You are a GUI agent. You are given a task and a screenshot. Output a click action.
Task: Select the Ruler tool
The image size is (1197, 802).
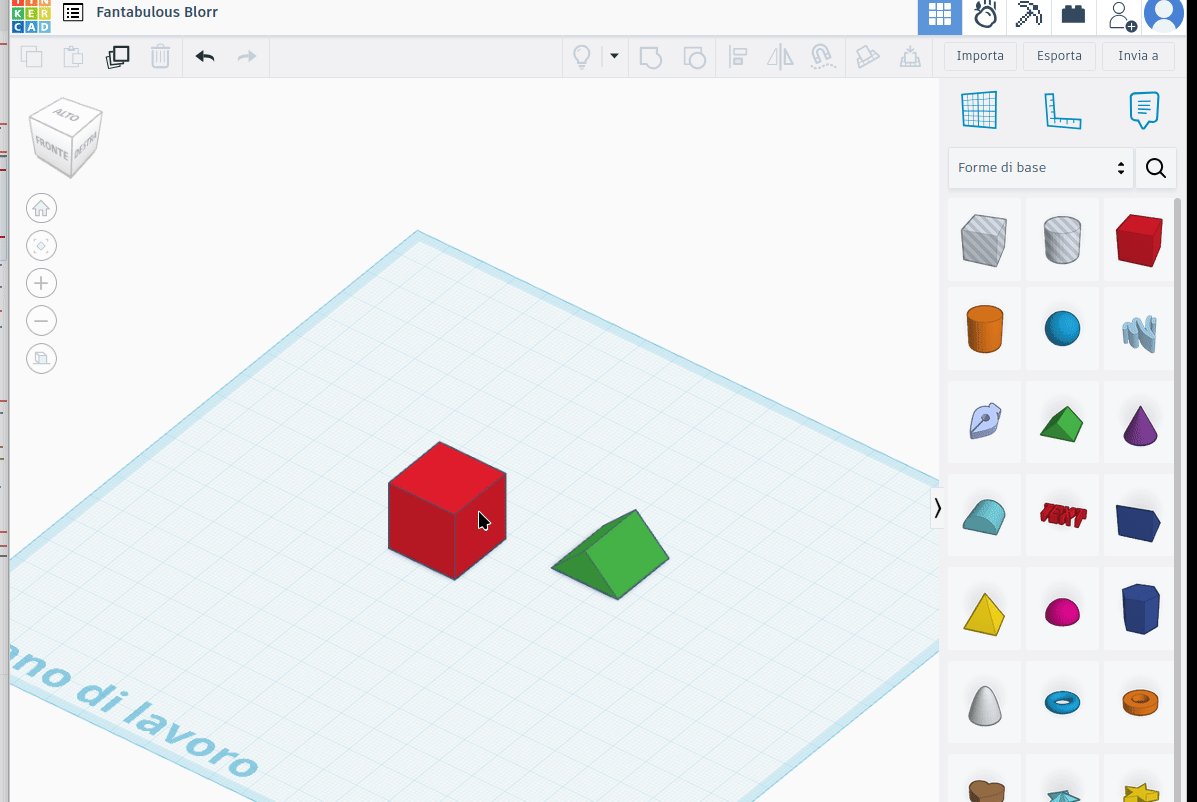pos(1062,111)
